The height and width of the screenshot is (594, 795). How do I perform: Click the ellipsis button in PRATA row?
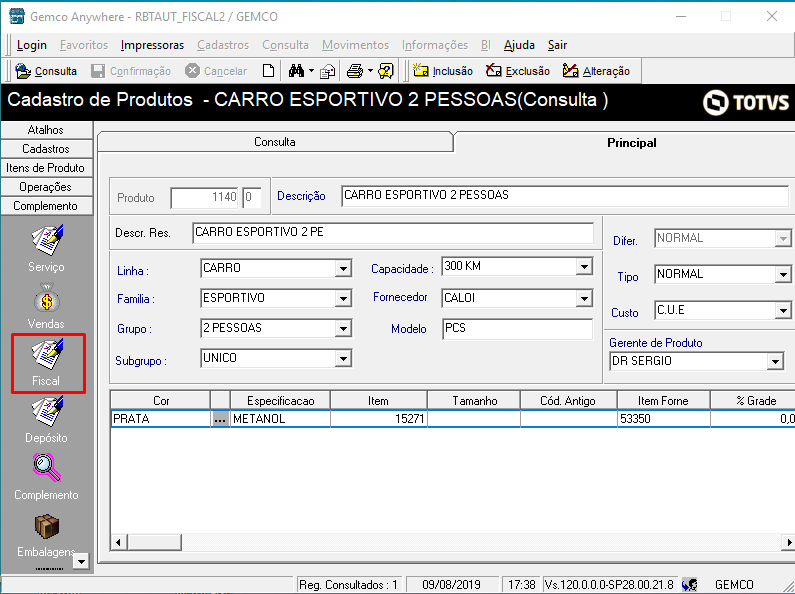pos(220,419)
